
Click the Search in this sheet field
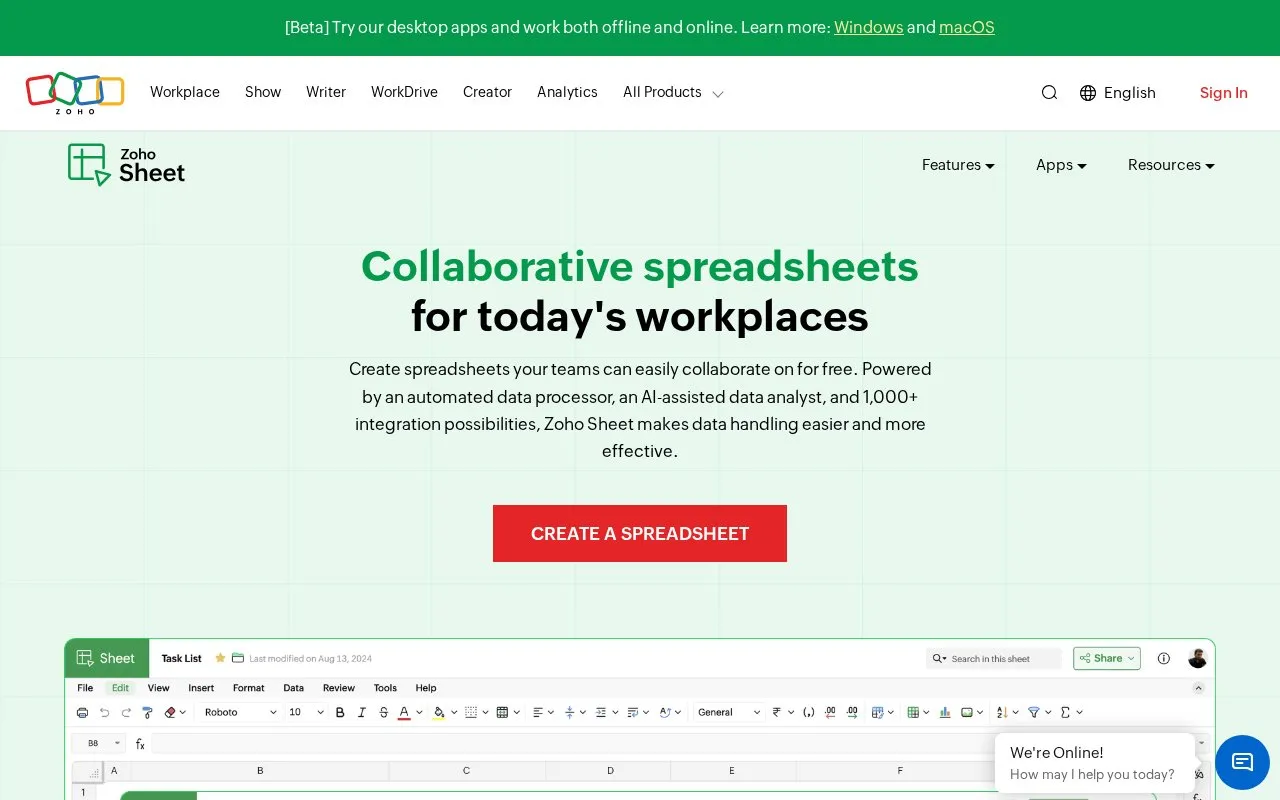point(993,659)
